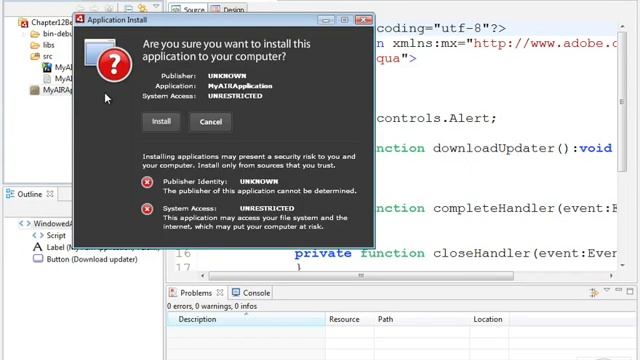Click the 'private' keyword on line 16
This screenshot has height=360, width=640.
323,253
